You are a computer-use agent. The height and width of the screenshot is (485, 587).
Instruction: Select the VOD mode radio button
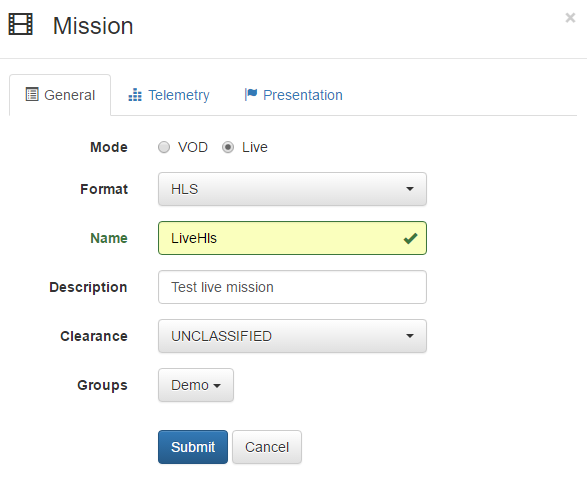click(164, 147)
